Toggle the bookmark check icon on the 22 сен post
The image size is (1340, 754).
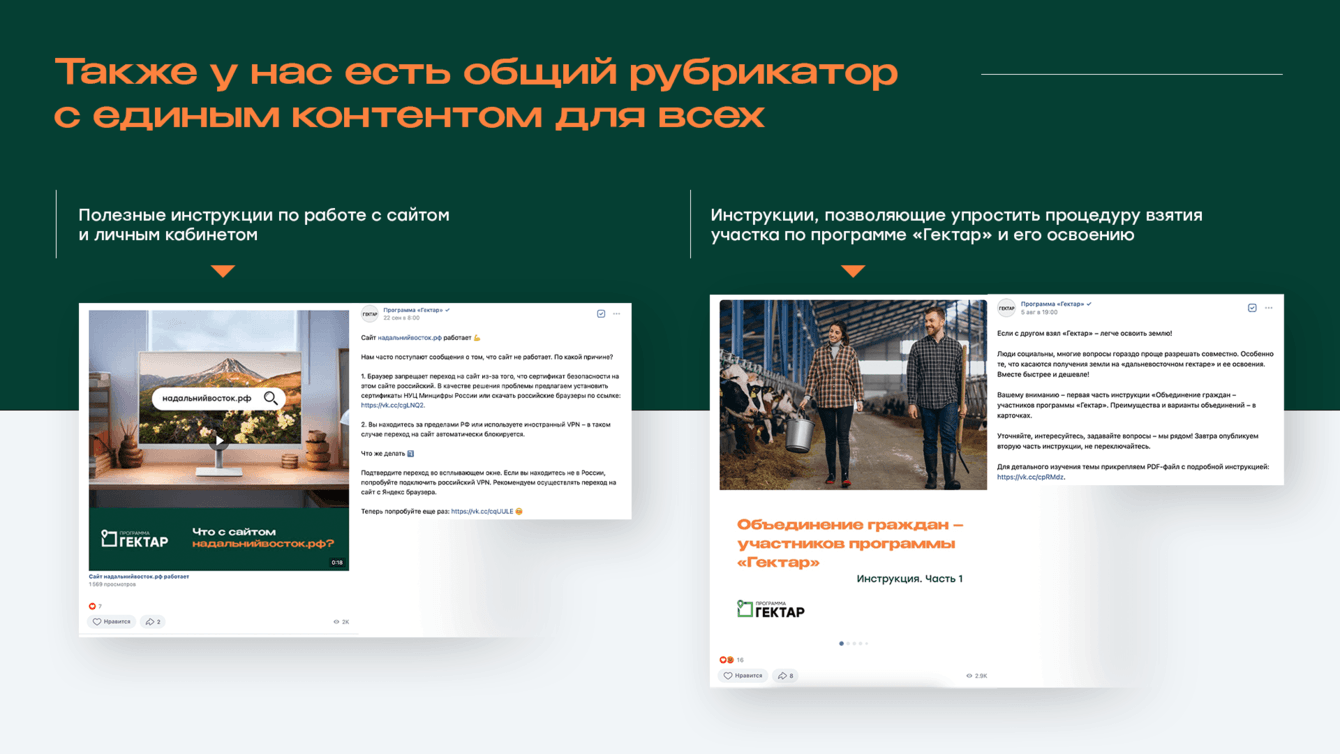[x=601, y=314]
